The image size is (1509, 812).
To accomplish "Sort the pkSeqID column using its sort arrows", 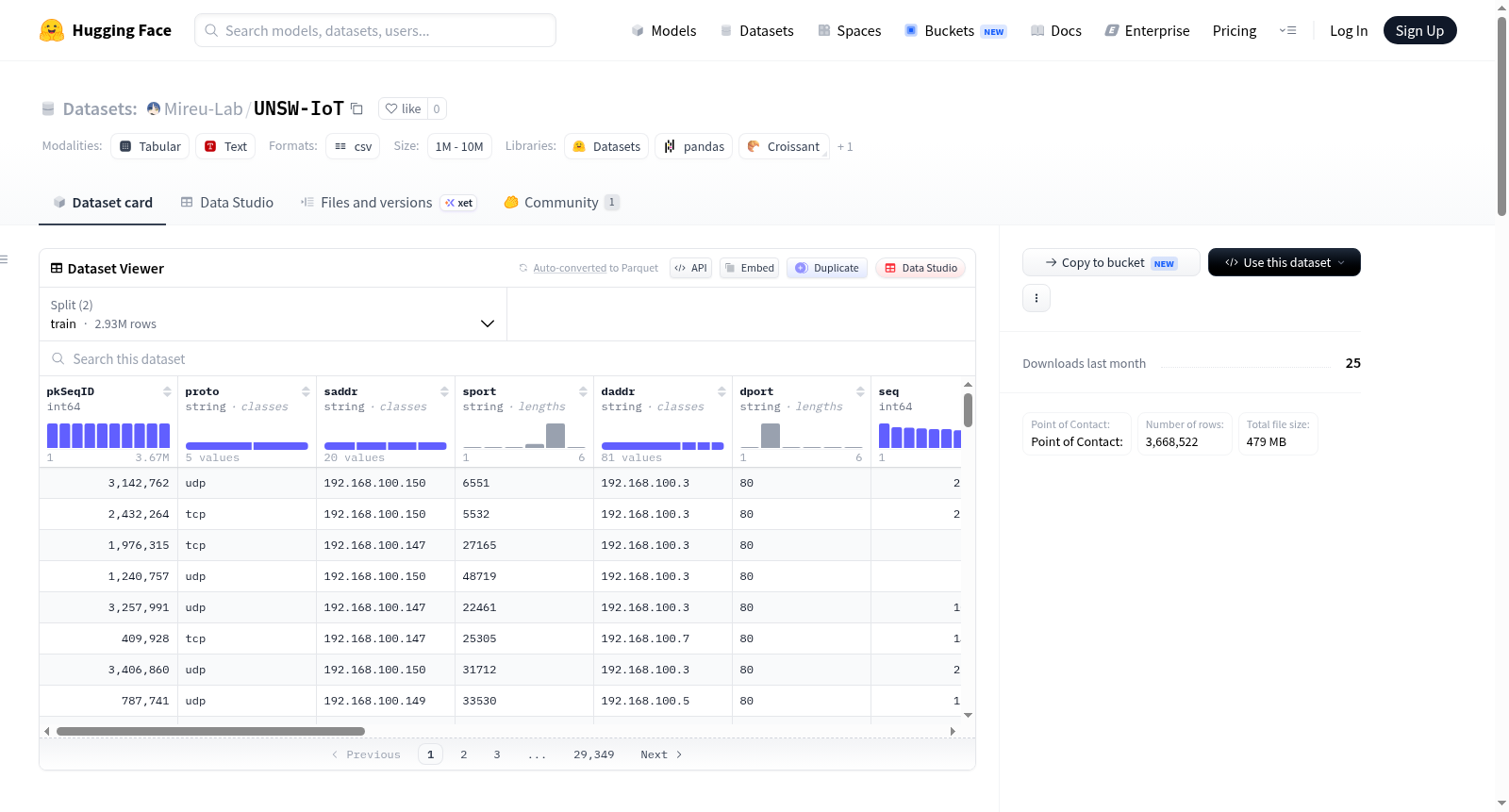I will point(167,391).
